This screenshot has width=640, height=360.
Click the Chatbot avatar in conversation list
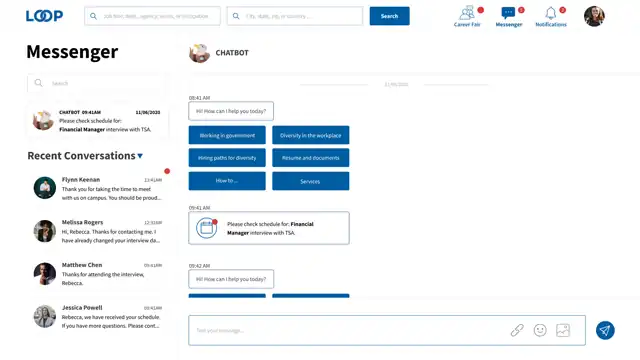coord(43,120)
